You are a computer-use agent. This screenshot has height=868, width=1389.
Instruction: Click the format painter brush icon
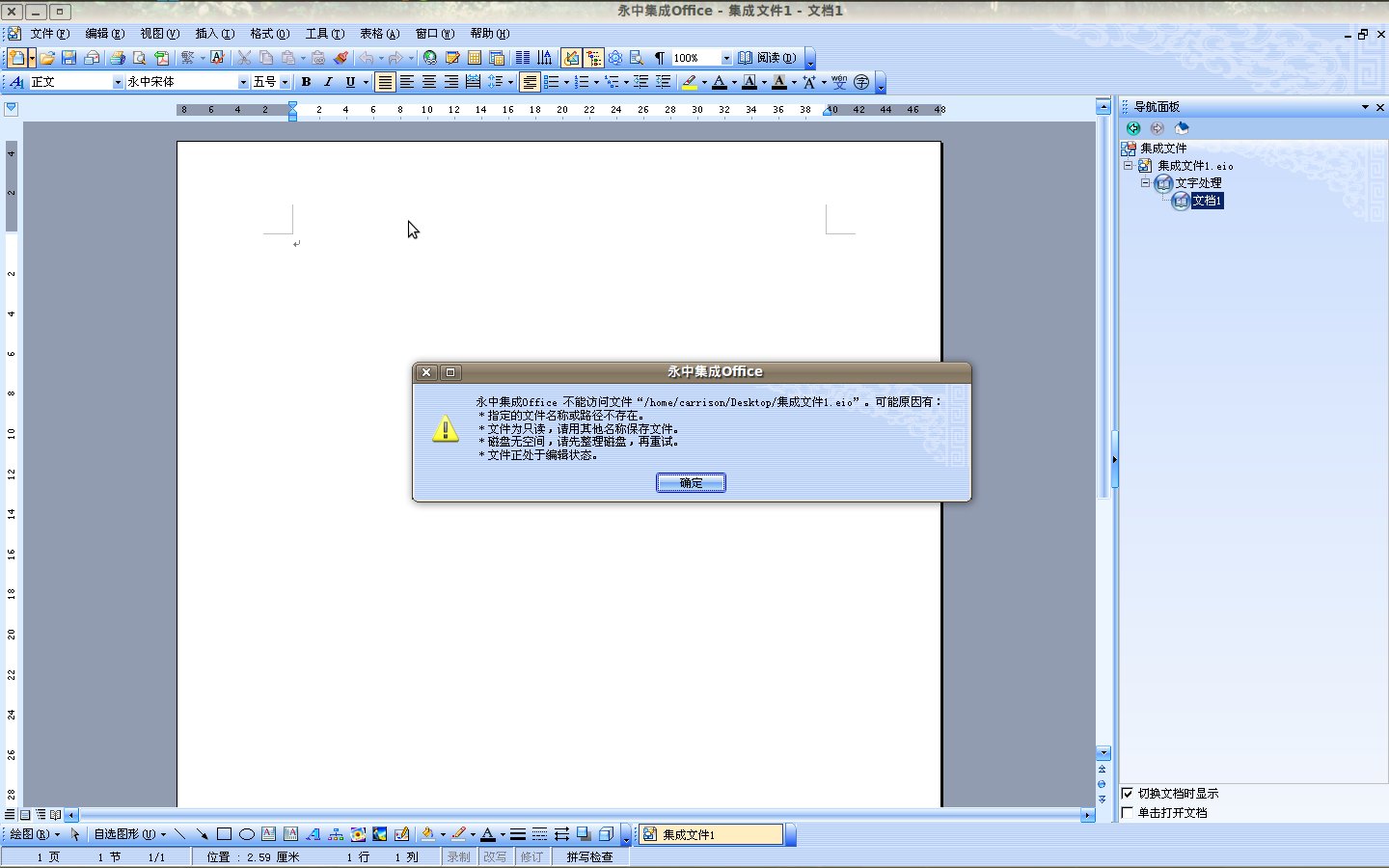coord(340,58)
